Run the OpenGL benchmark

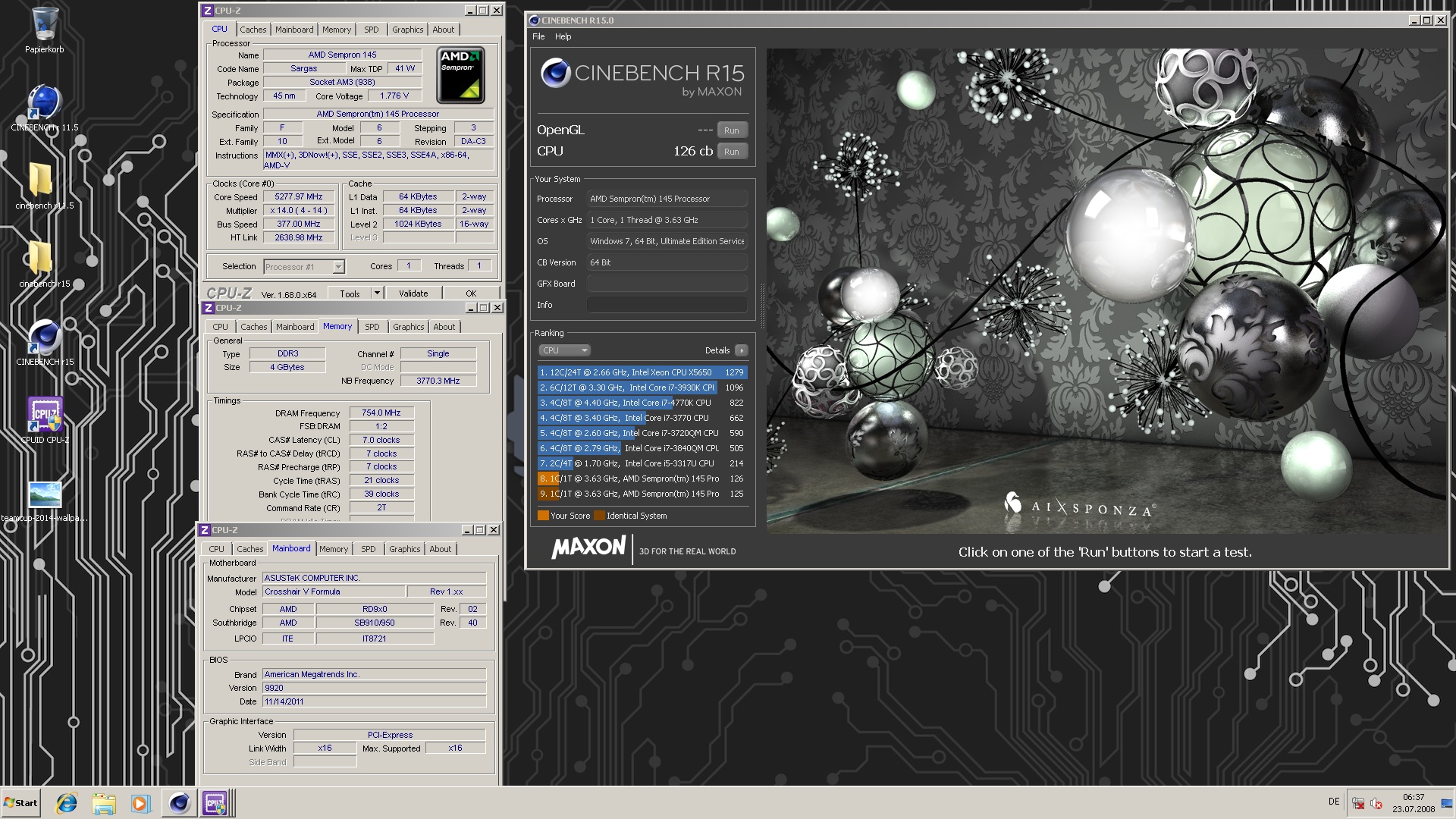click(731, 130)
